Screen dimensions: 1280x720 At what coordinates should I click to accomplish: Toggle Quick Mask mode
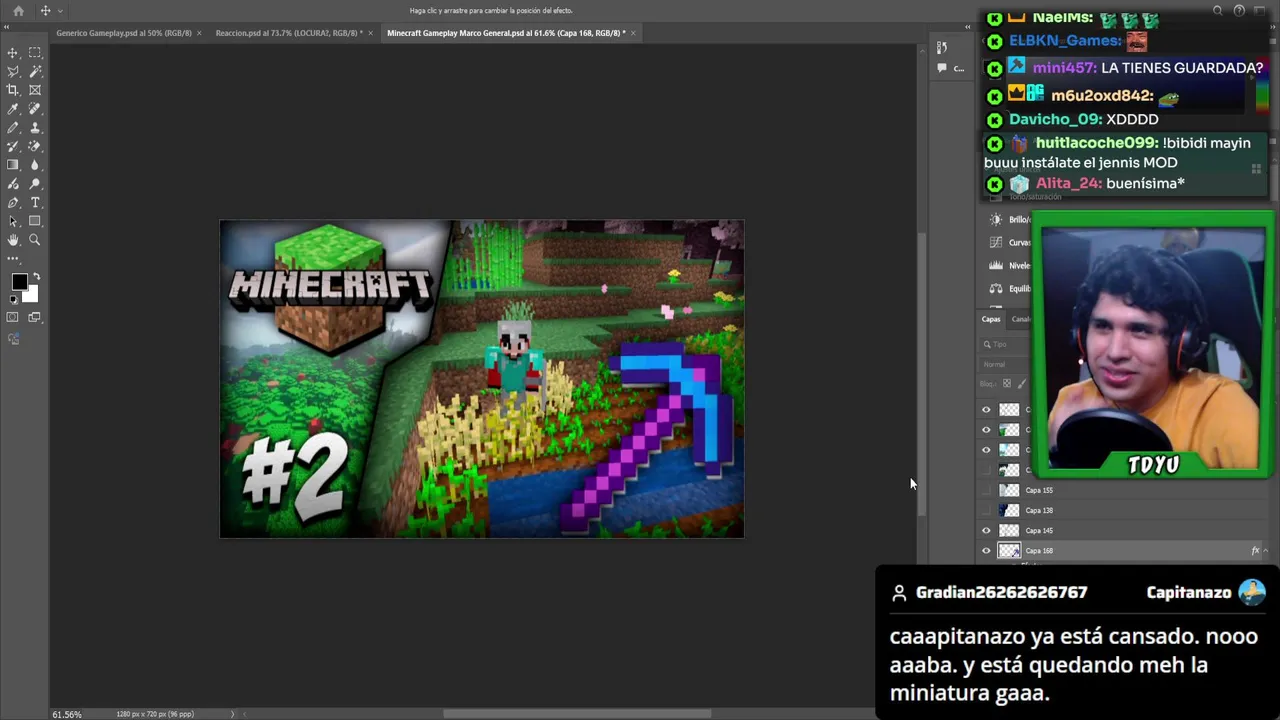[13, 317]
